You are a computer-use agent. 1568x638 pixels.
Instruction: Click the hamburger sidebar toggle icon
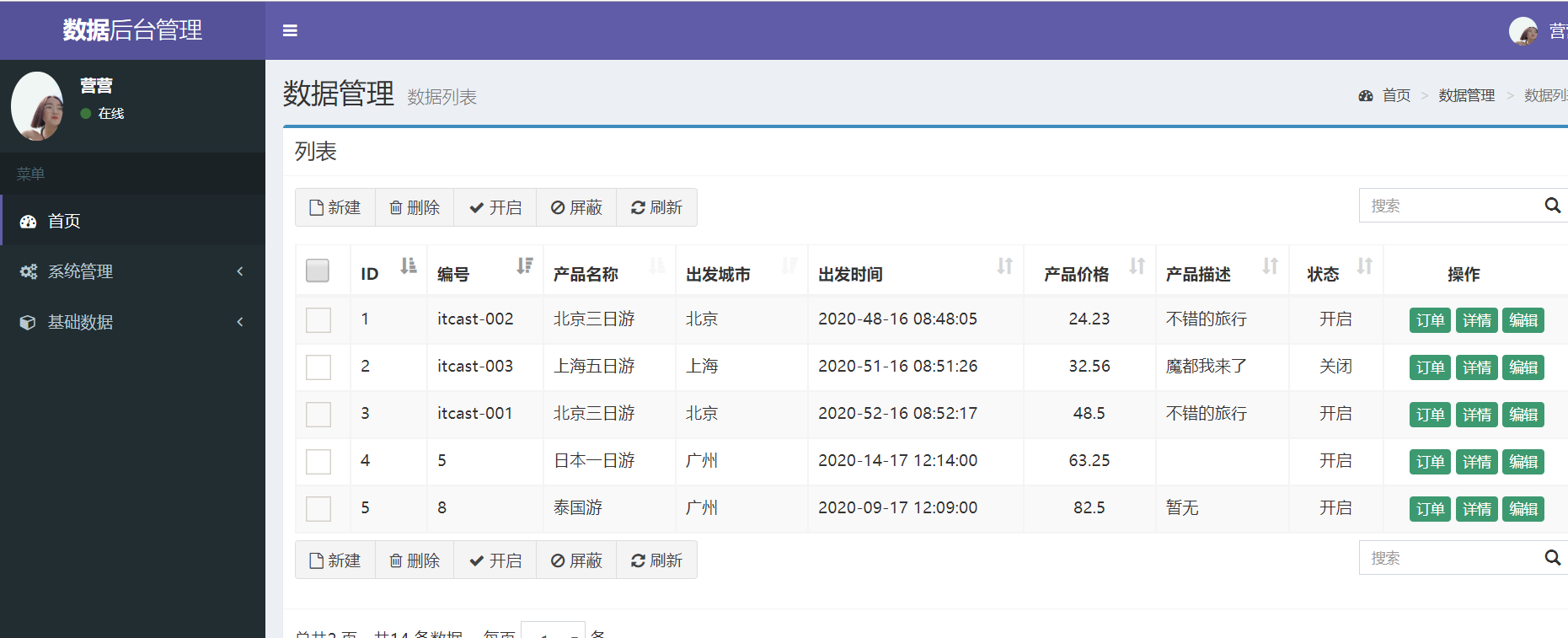pyautogui.click(x=290, y=31)
